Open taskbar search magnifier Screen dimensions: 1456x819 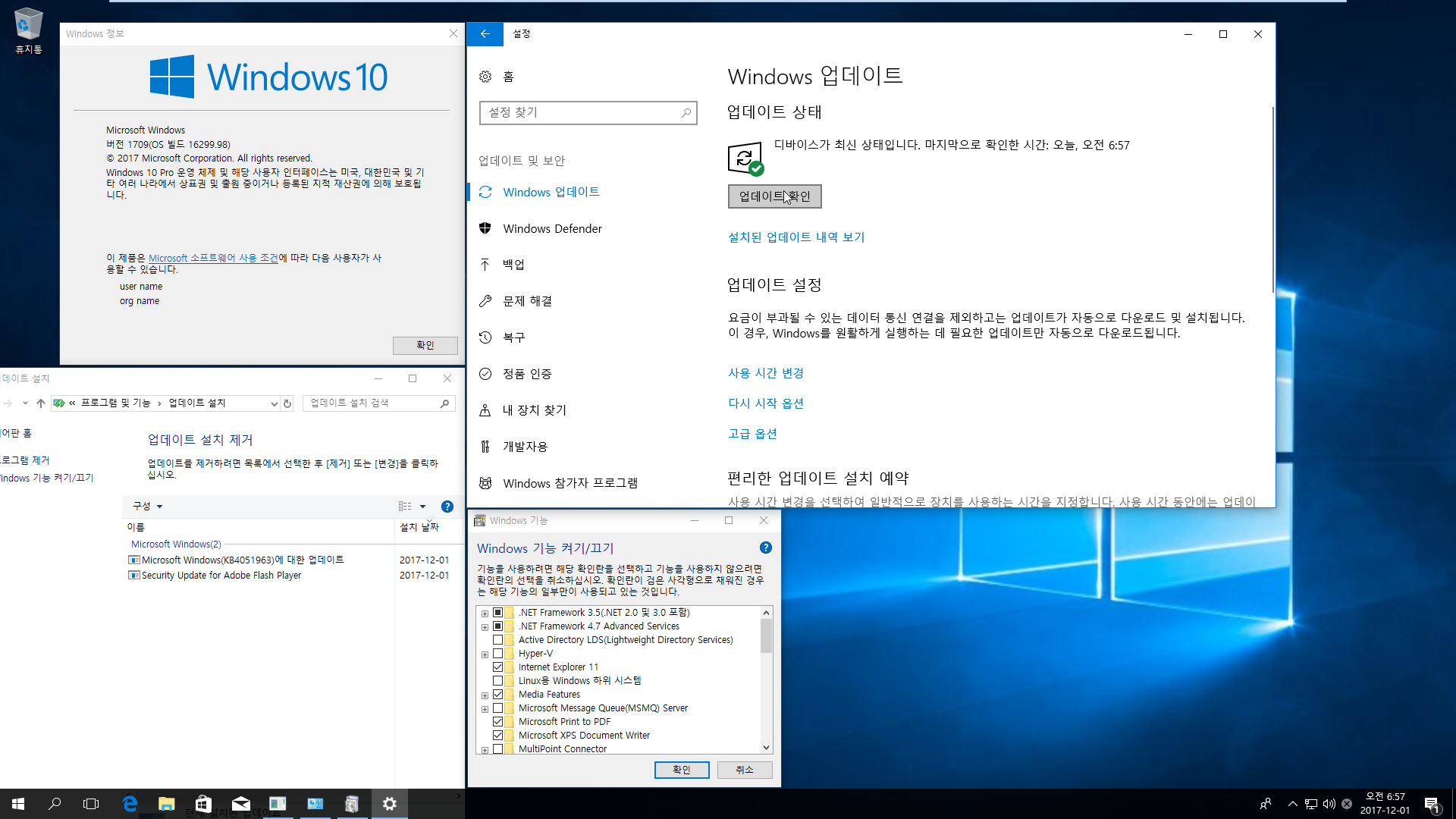click(x=55, y=804)
